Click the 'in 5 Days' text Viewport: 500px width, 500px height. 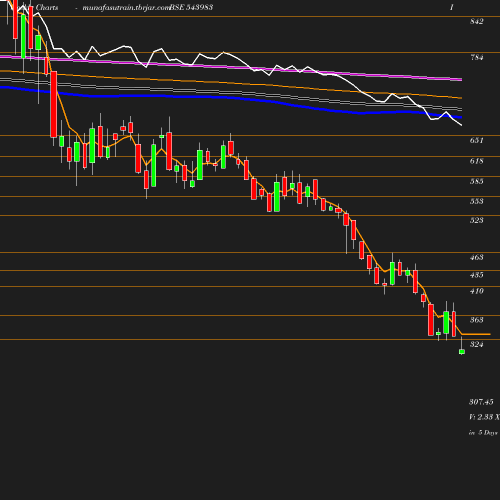point(483,433)
